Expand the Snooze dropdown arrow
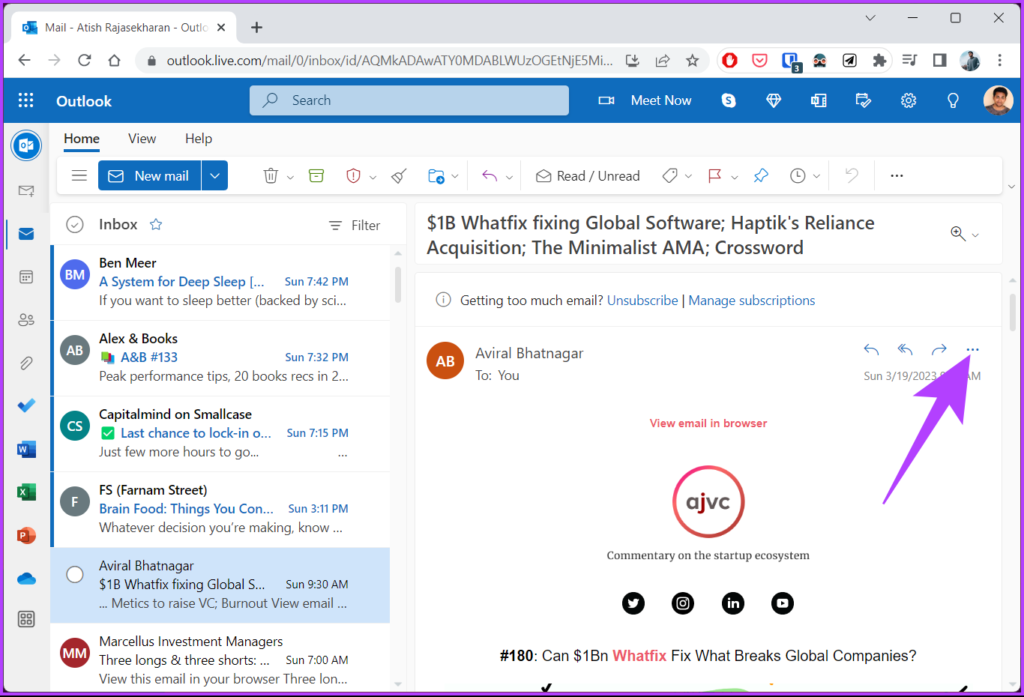1024x697 pixels. coord(816,176)
